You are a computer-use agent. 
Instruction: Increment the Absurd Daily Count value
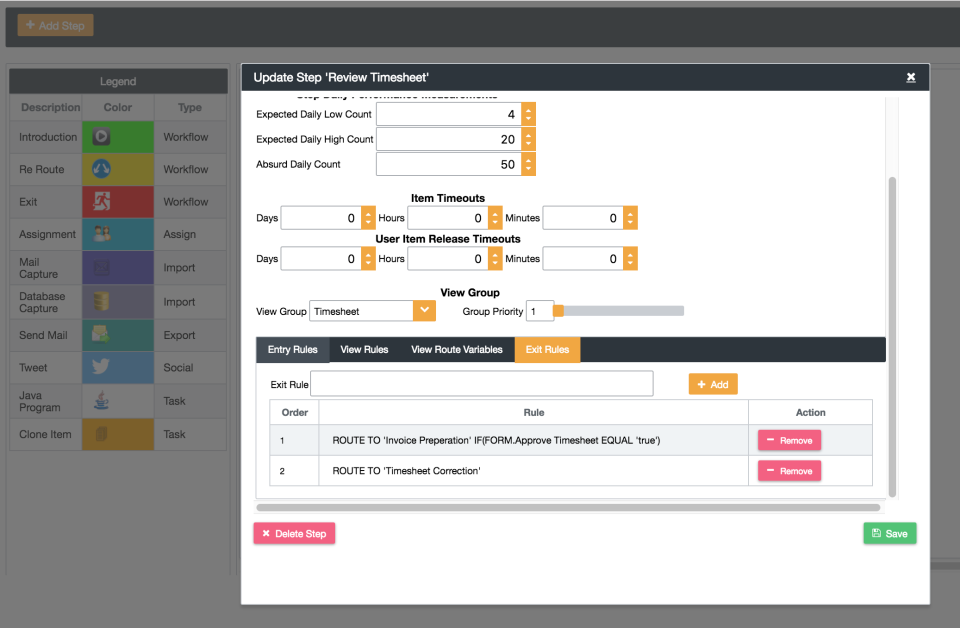point(528,159)
